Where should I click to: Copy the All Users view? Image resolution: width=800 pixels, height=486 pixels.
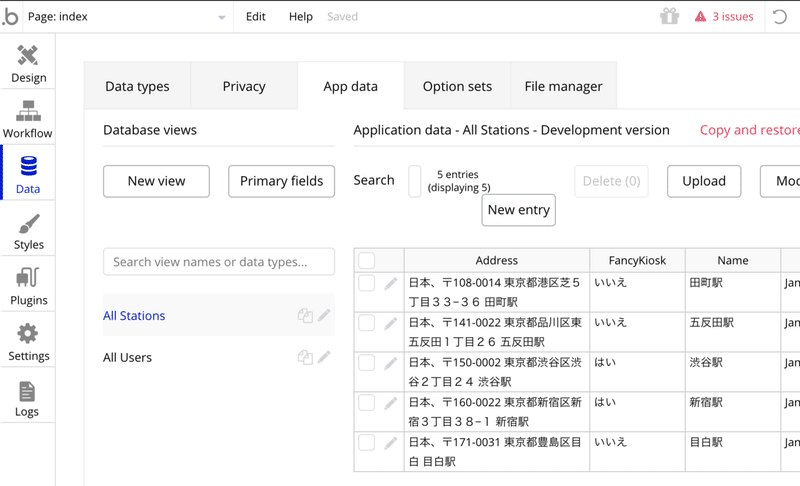click(x=305, y=357)
